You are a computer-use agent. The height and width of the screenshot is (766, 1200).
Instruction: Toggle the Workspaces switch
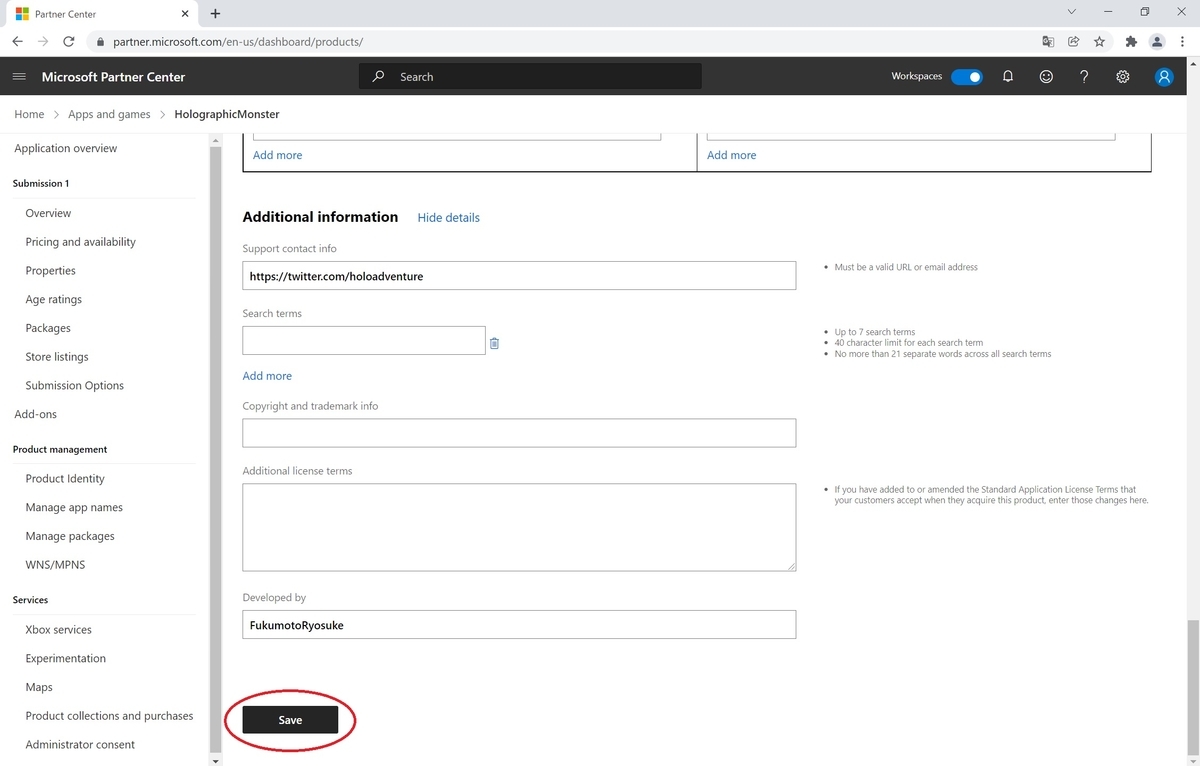click(966, 77)
